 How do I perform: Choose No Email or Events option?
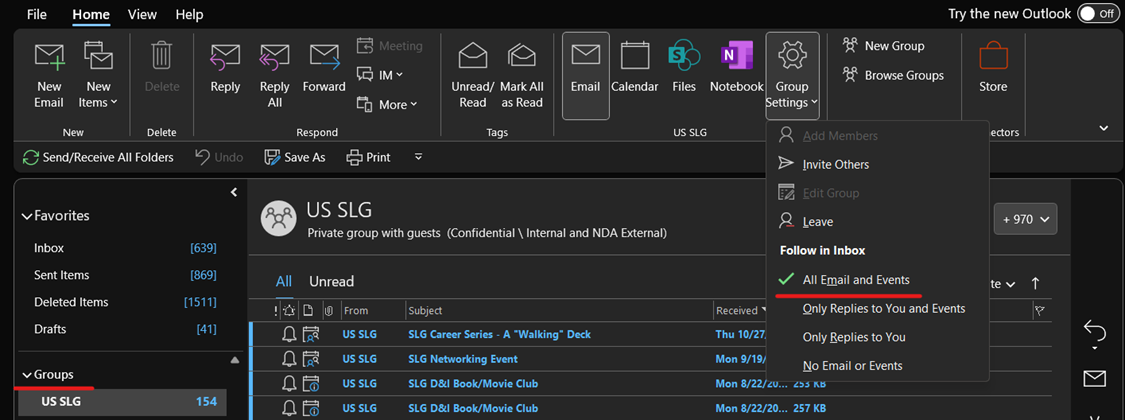852,366
